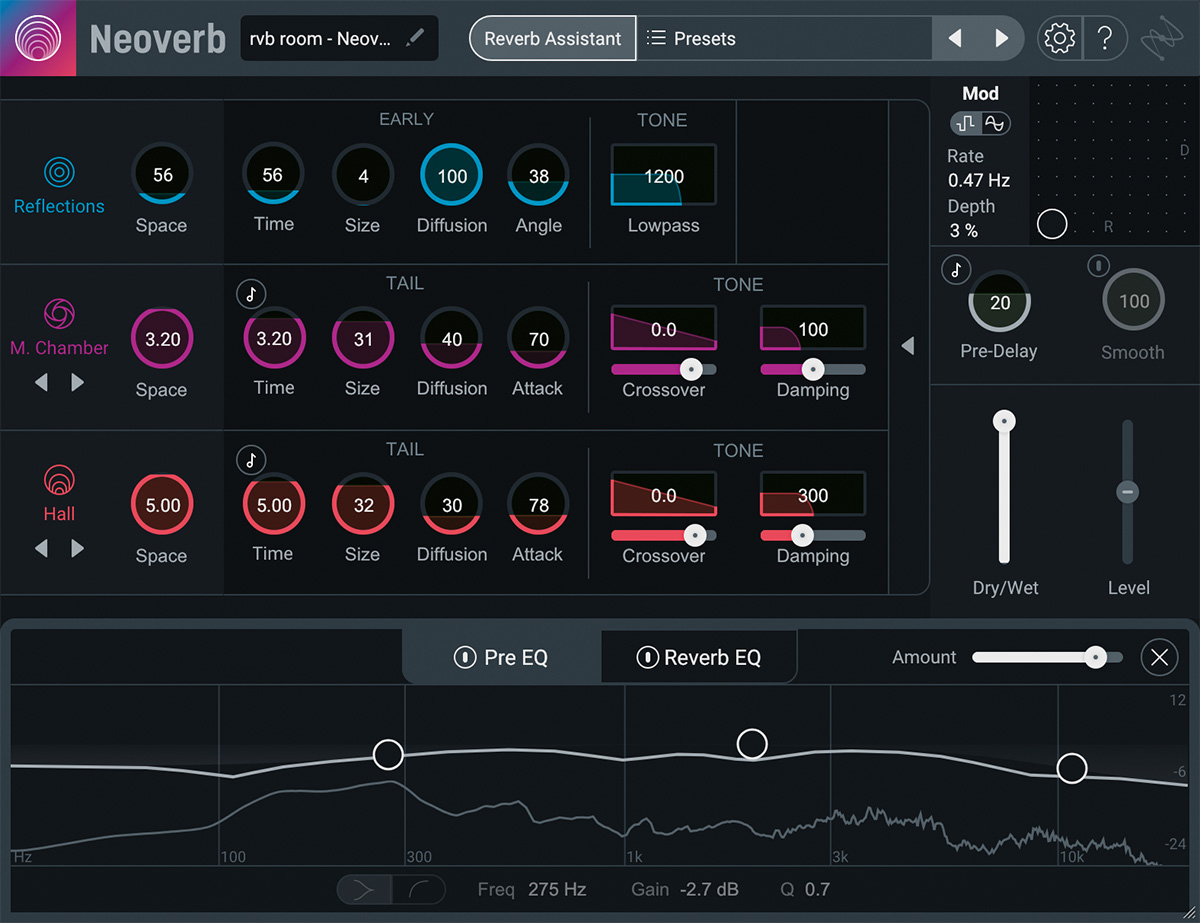Close the EQ panel
This screenshot has width=1200, height=923.
point(1159,657)
